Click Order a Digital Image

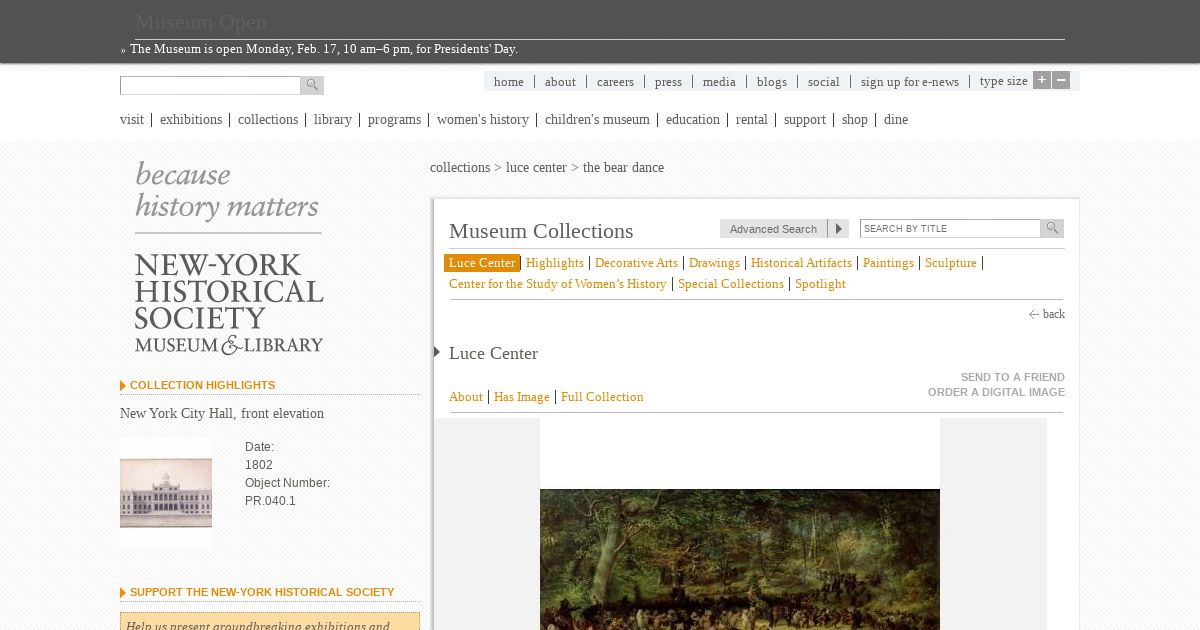(x=996, y=392)
